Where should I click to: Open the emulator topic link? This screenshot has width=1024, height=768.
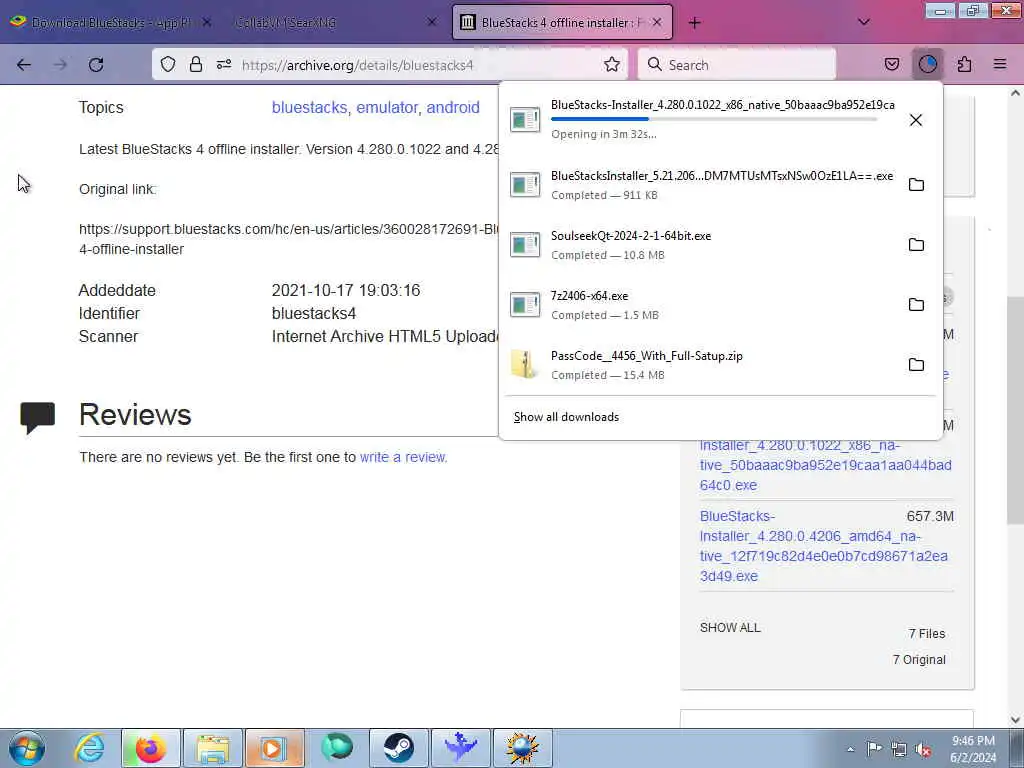387,107
